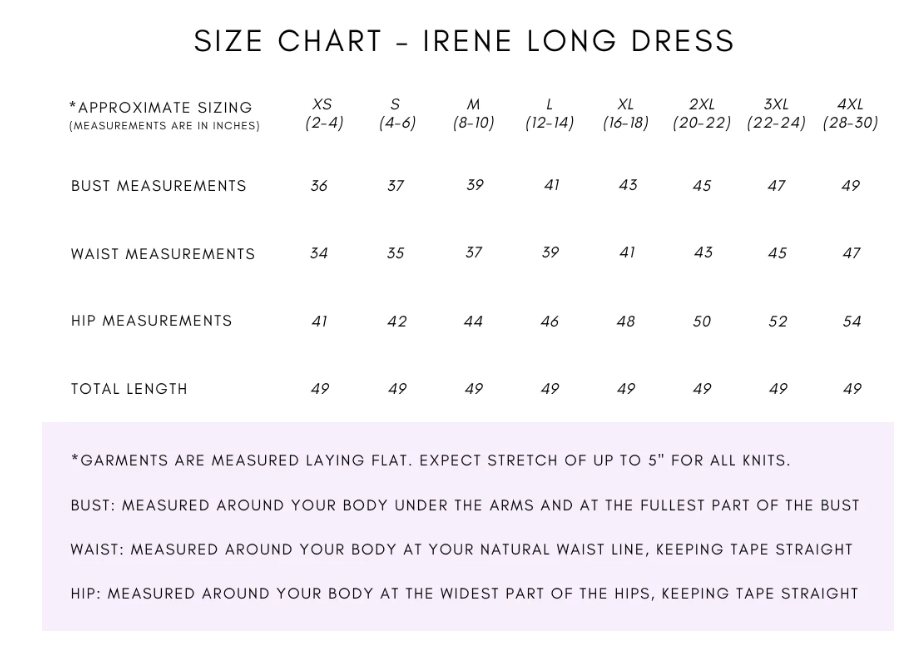The width and height of the screenshot is (914, 660).
Task: Click the M waist measurement value 37
Action: tap(474, 253)
